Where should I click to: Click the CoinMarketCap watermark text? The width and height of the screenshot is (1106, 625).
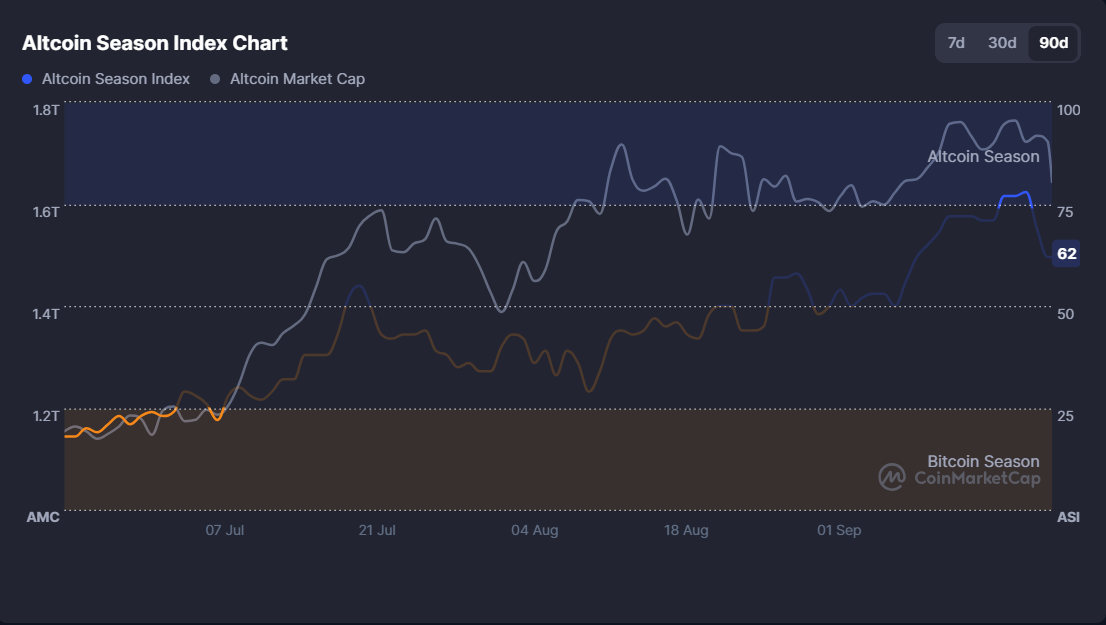click(976, 477)
